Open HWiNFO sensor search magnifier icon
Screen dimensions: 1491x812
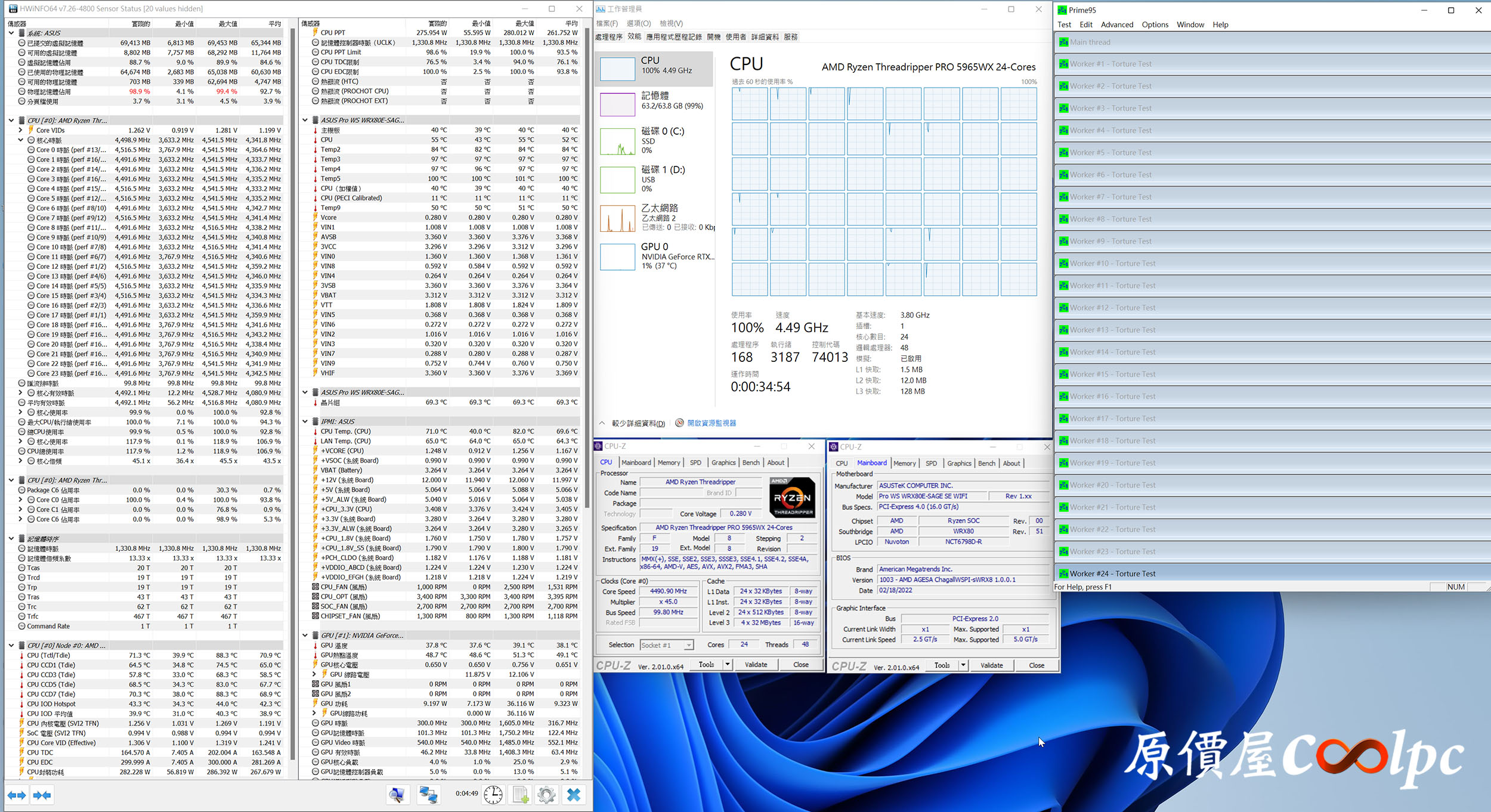click(397, 794)
